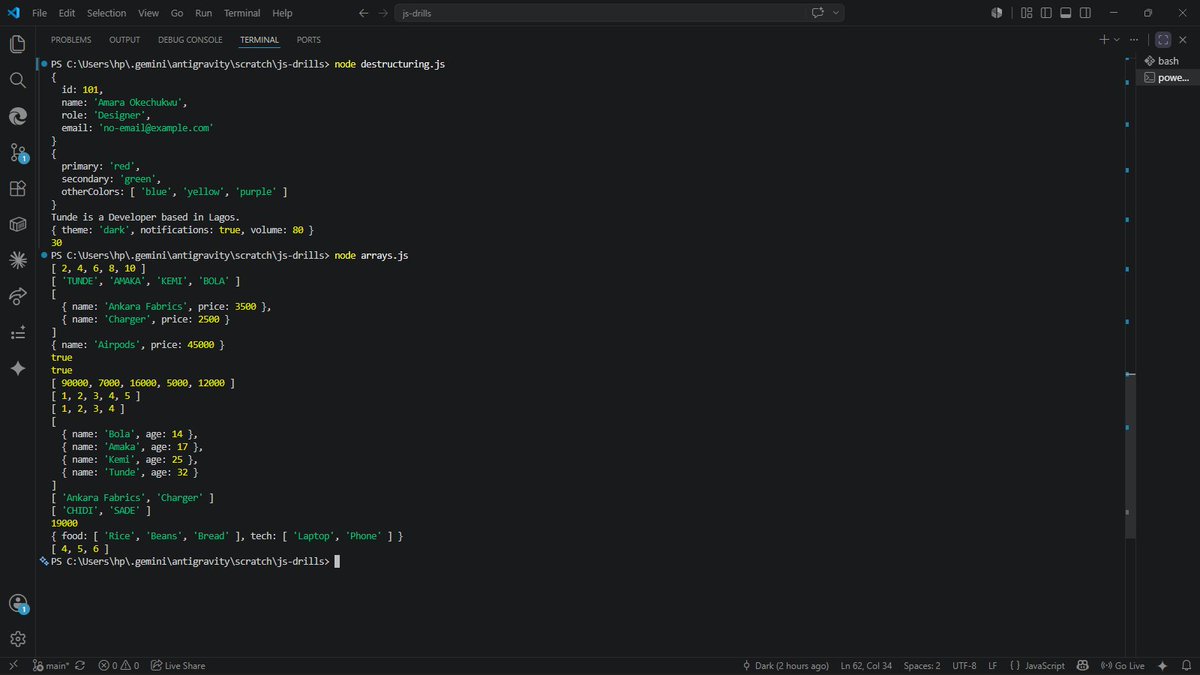Open the chat icon next to the search bar
This screenshot has width=1200, height=675.
click(x=817, y=13)
